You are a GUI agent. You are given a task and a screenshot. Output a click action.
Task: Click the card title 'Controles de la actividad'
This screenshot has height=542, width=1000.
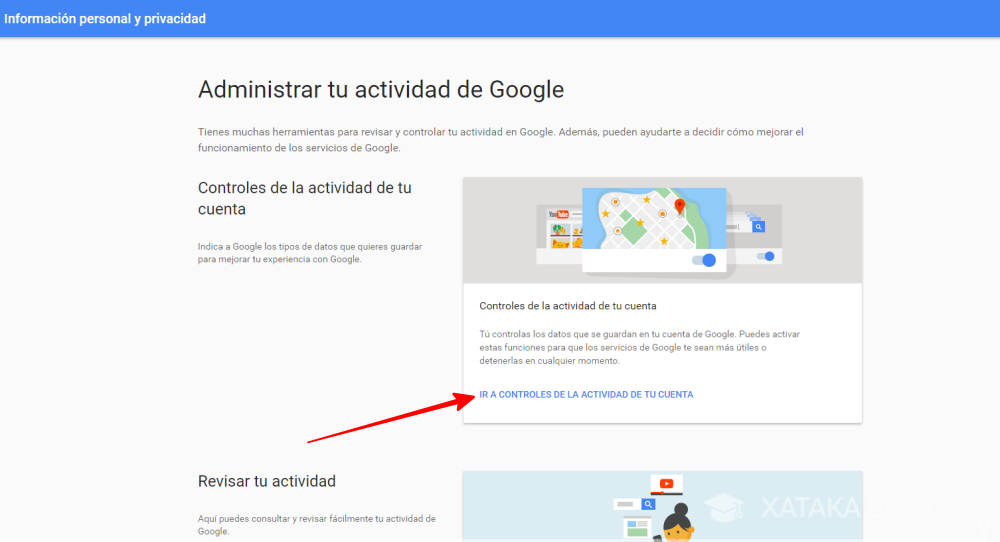tap(568, 305)
